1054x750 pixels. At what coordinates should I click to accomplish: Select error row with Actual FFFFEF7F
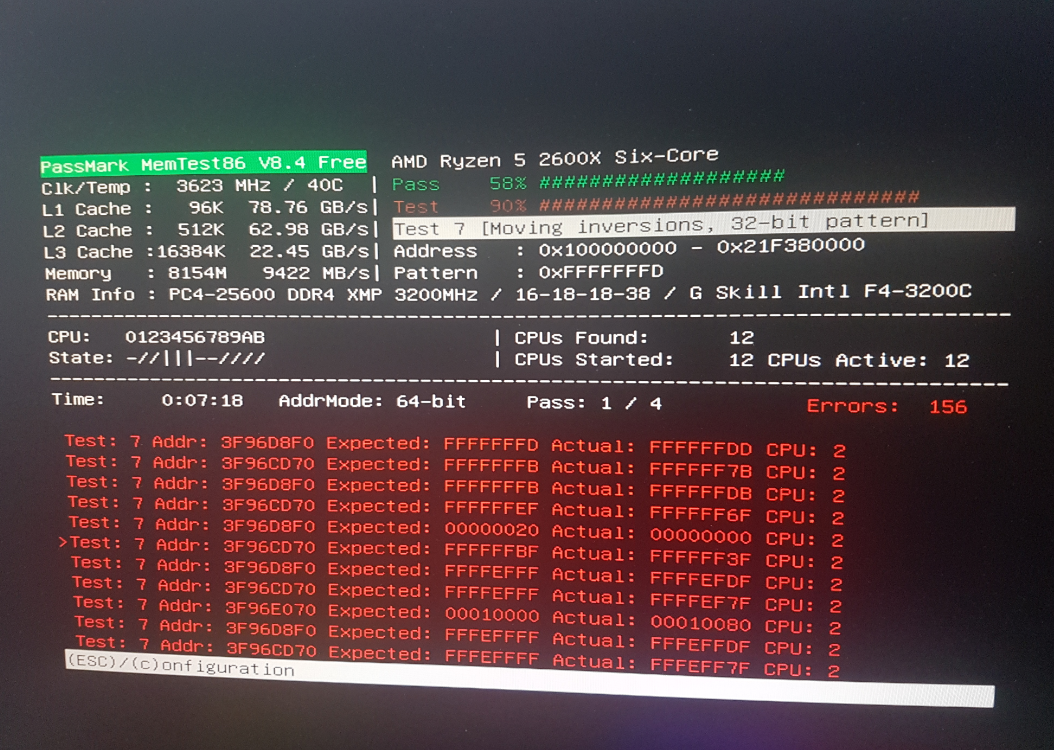[457, 594]
